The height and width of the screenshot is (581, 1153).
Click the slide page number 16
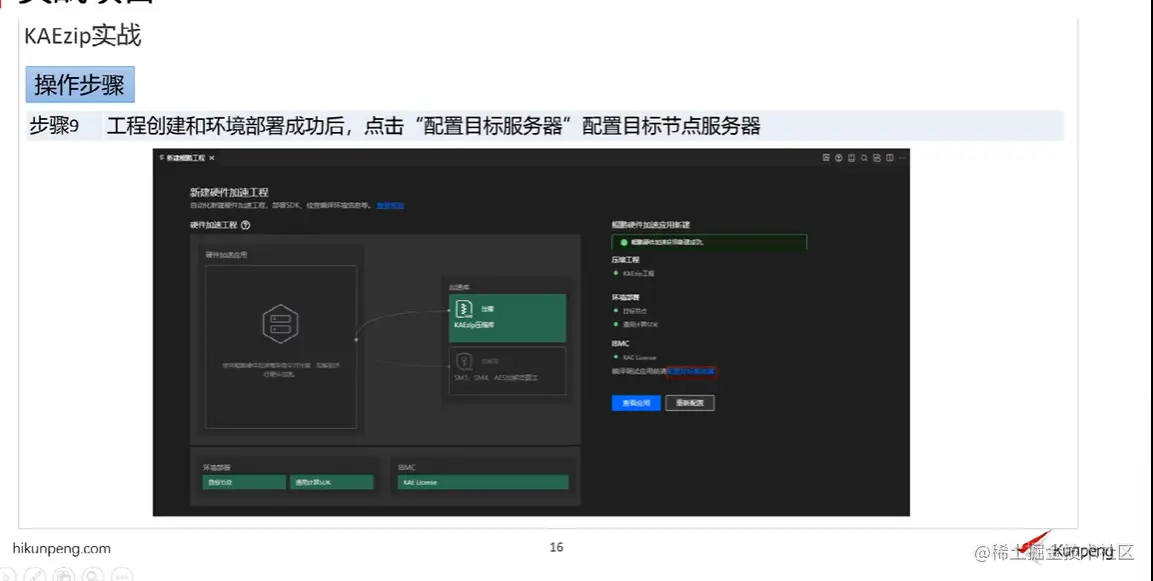557,547
